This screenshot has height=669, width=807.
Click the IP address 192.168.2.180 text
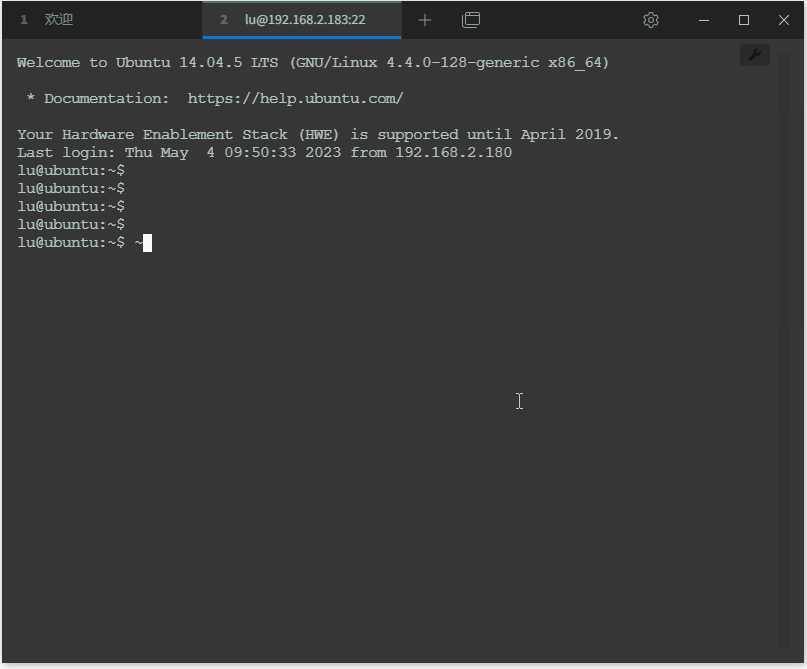pyautogui.click(x=453, y=153)
